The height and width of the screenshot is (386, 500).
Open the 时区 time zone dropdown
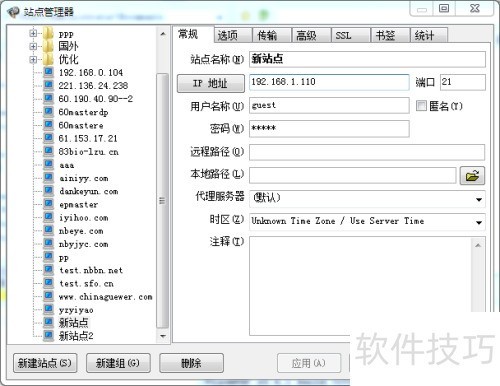coord(479,222)
